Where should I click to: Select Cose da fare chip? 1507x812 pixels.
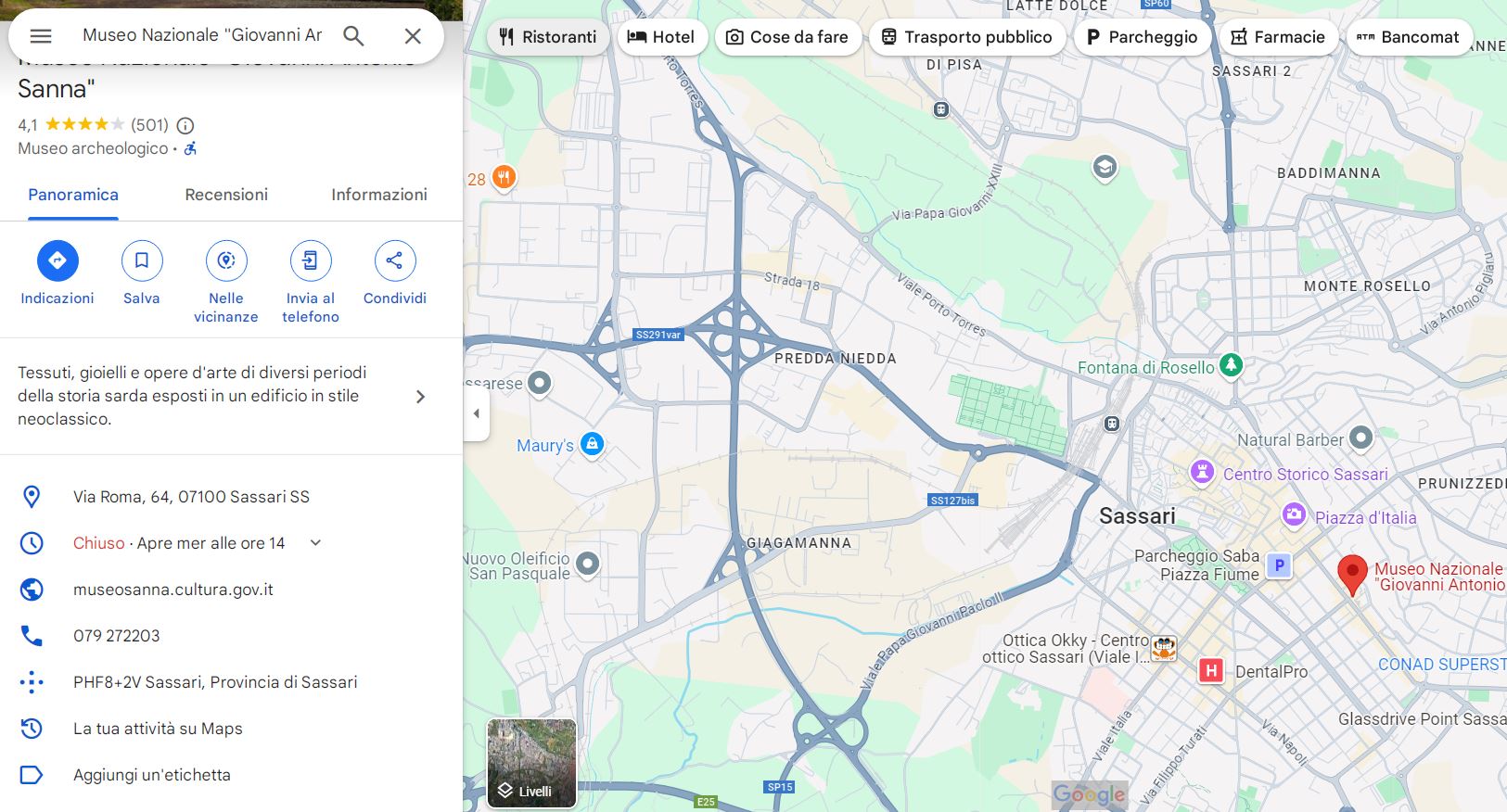pos(787,37)
